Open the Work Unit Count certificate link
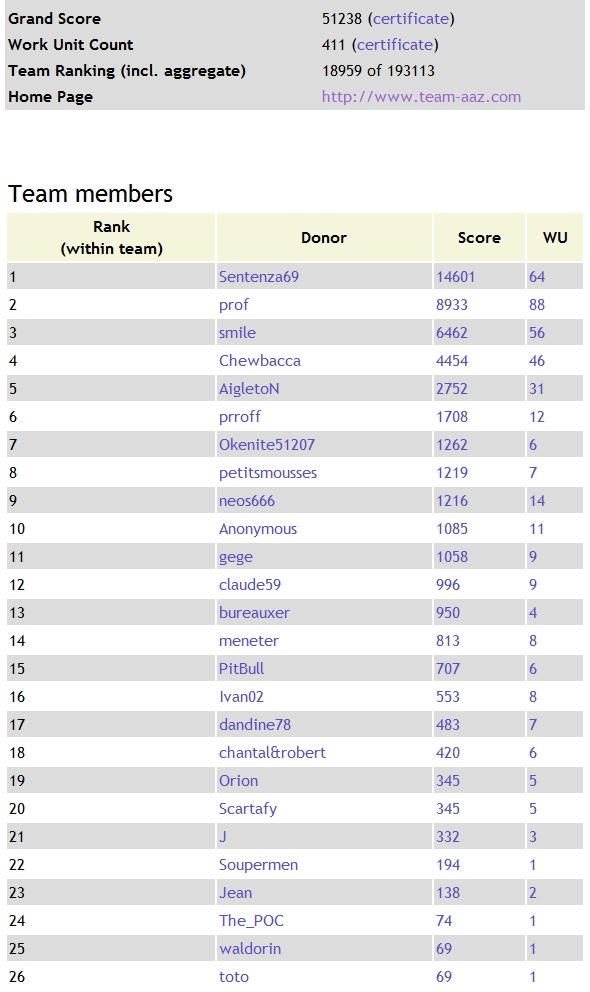 pos(395,45)
